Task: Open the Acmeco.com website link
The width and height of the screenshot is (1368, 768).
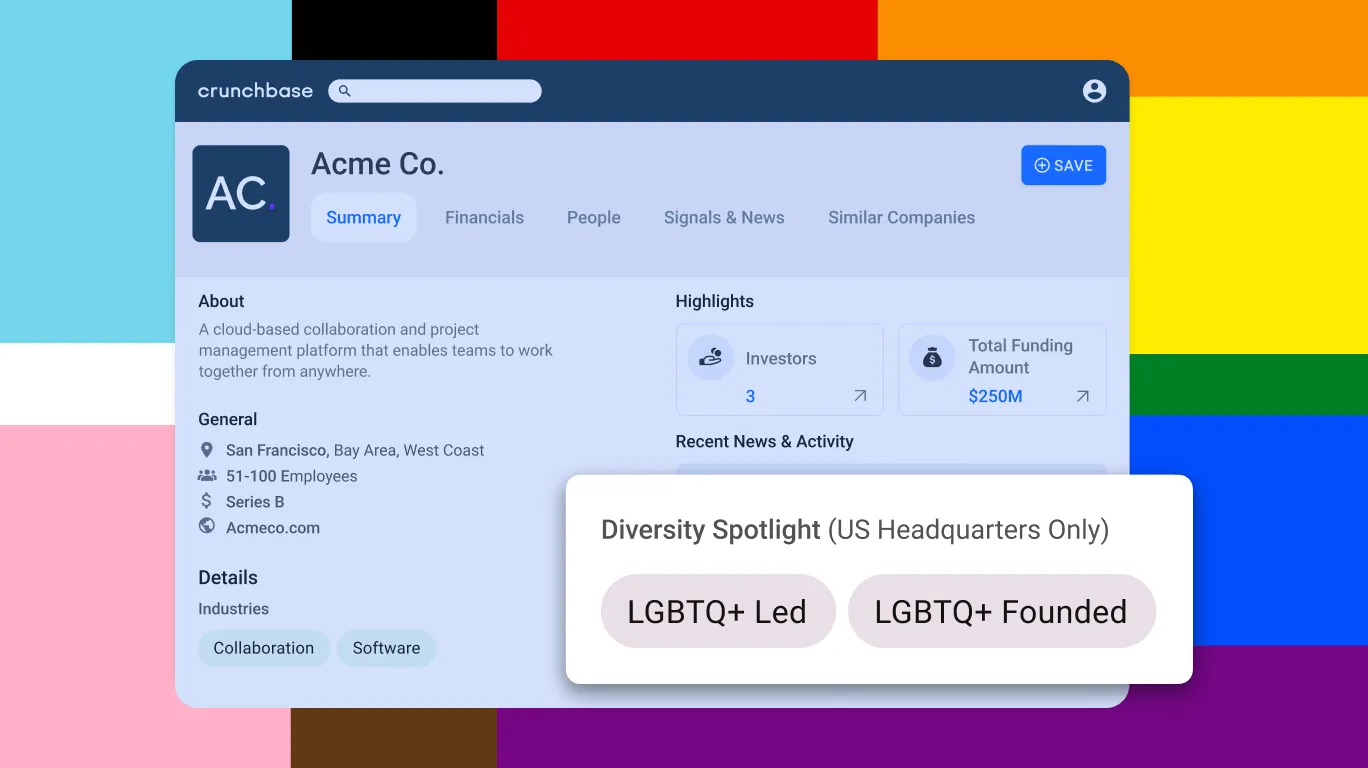Action: 273,528
